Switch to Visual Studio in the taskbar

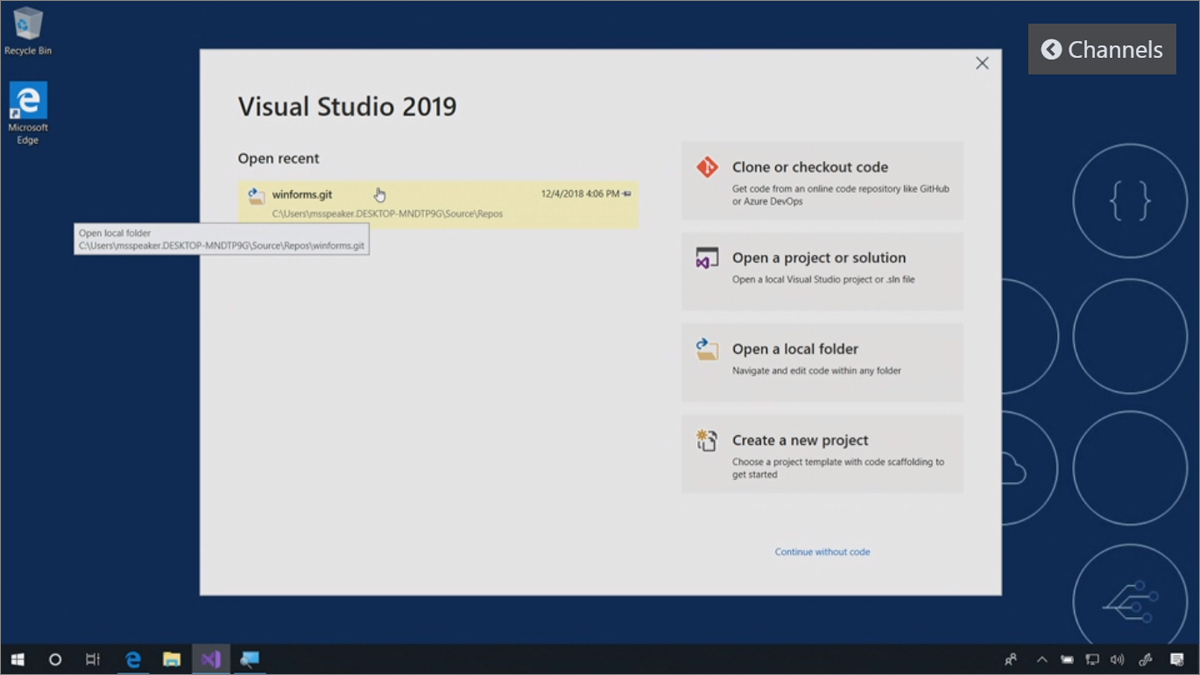click(211, 659)
